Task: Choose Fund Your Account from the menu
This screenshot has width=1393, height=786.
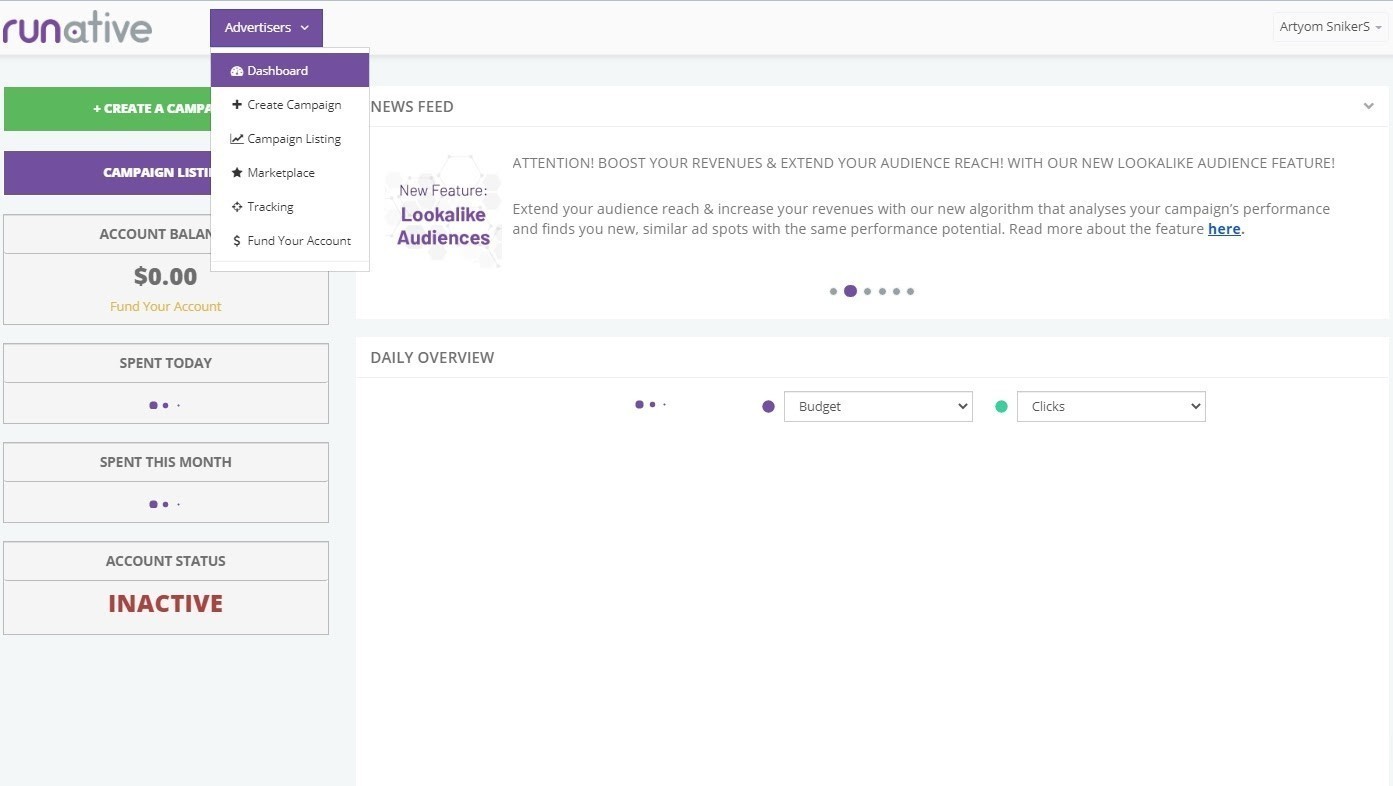Action: pyautogui.click(x=290, y=241)
